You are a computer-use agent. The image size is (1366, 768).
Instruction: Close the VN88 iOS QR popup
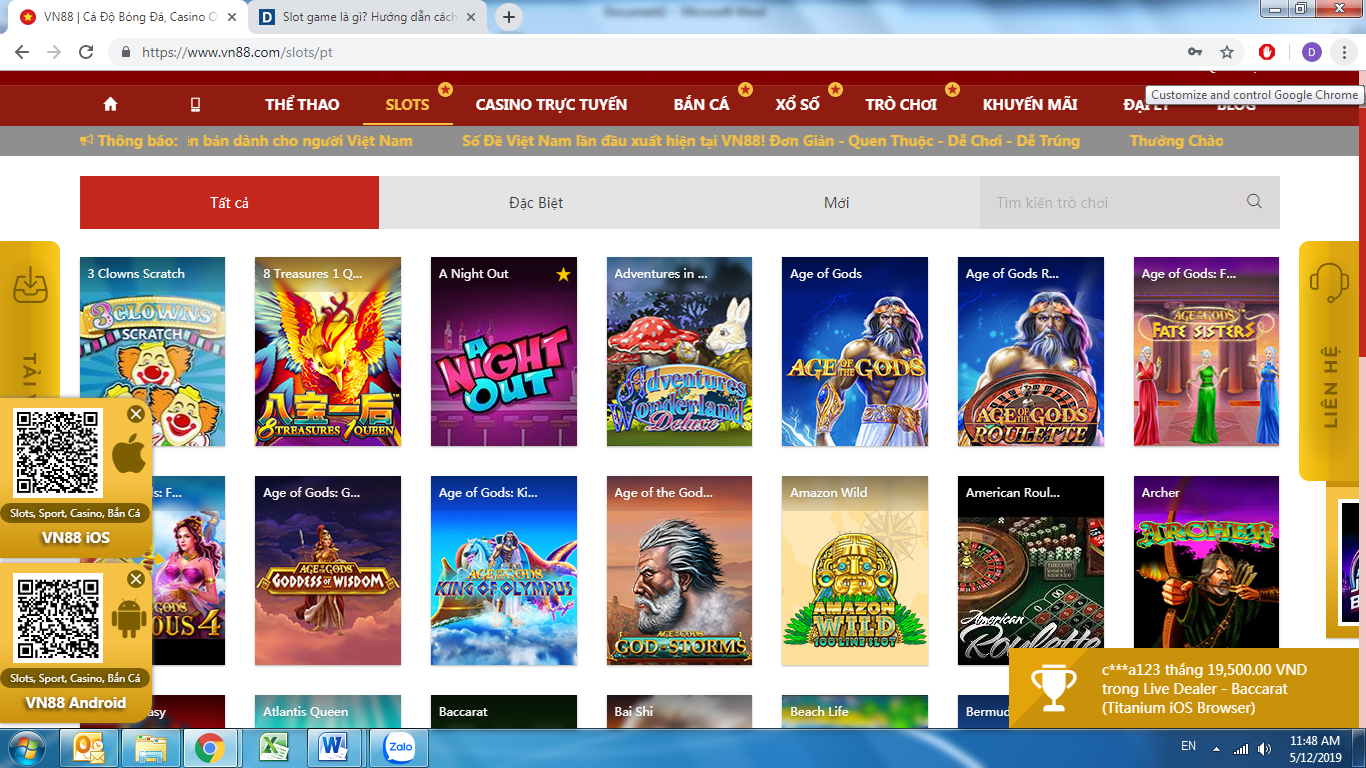[136, 414]
